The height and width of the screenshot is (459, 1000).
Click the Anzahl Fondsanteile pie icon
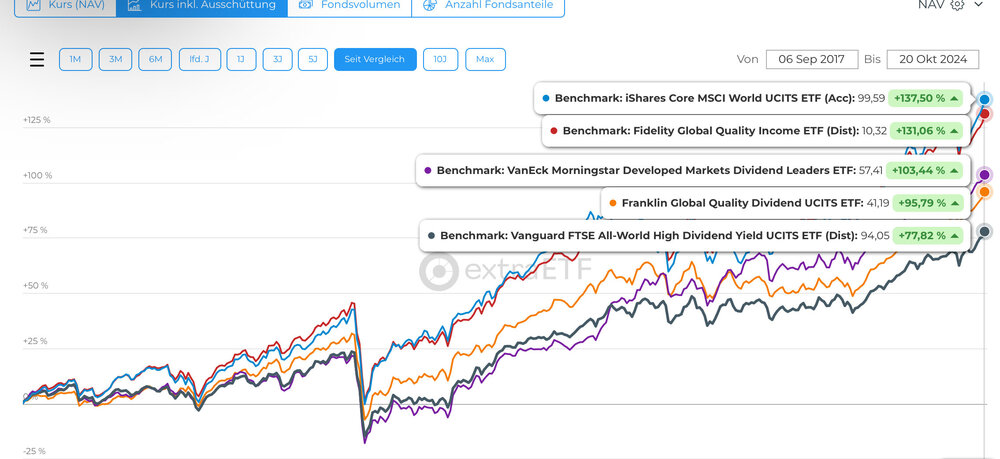(x=430, y=5)
